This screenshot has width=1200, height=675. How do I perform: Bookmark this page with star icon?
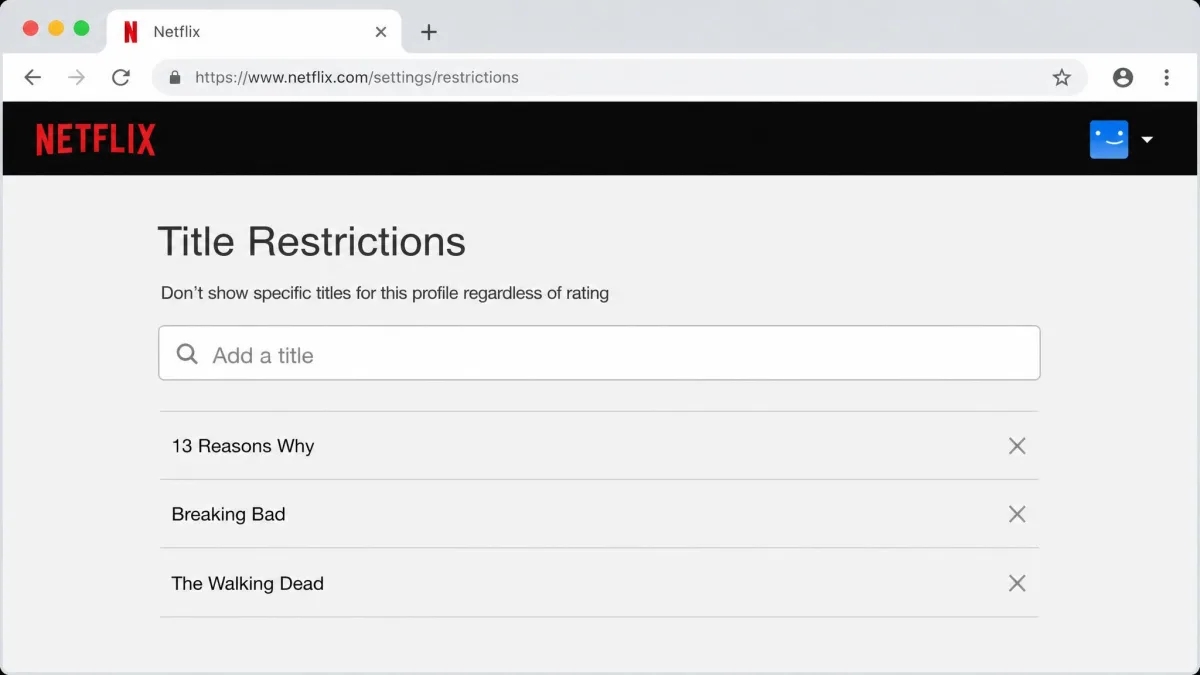[x=1062, y=77]
